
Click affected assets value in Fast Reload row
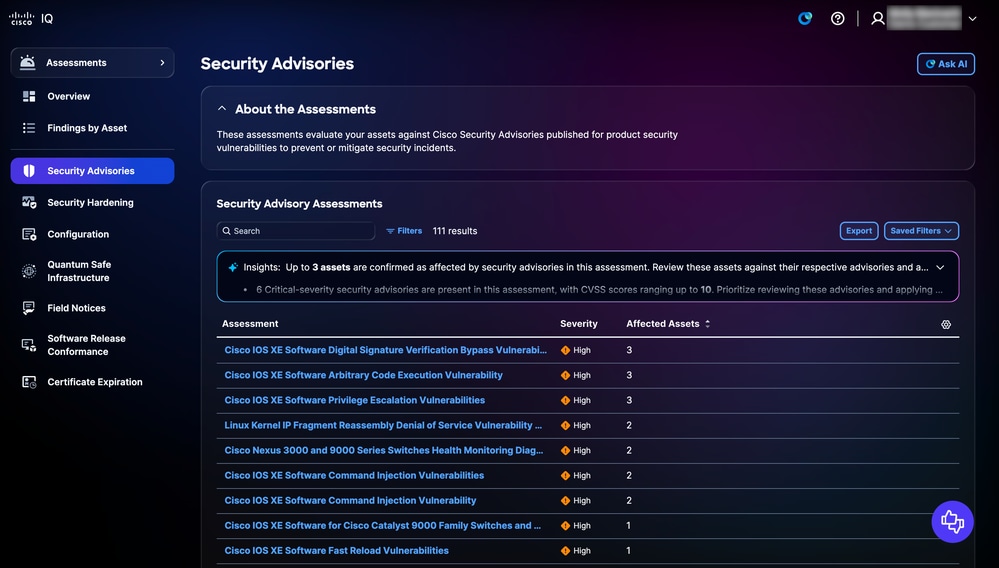coord(628,551)
